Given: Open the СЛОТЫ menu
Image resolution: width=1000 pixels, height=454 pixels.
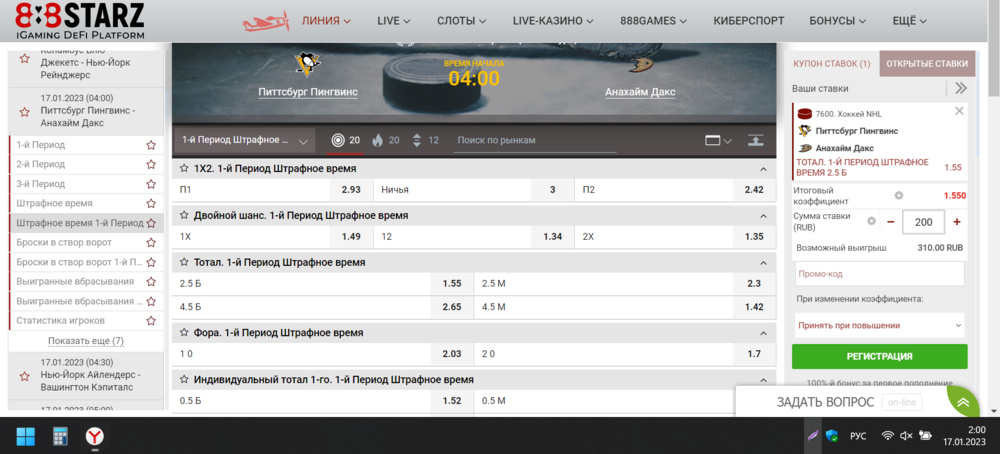Looking at the screenshot, I should [x=462, y=21].
